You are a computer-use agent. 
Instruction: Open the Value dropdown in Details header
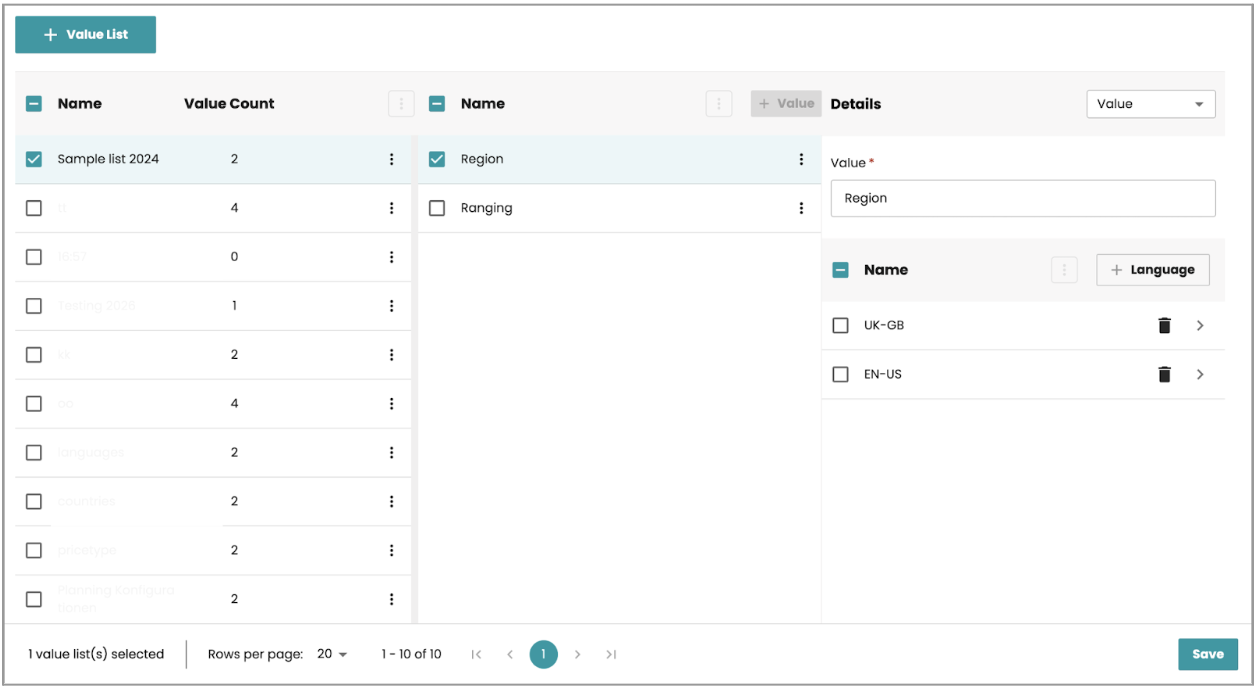[1150, 104]
